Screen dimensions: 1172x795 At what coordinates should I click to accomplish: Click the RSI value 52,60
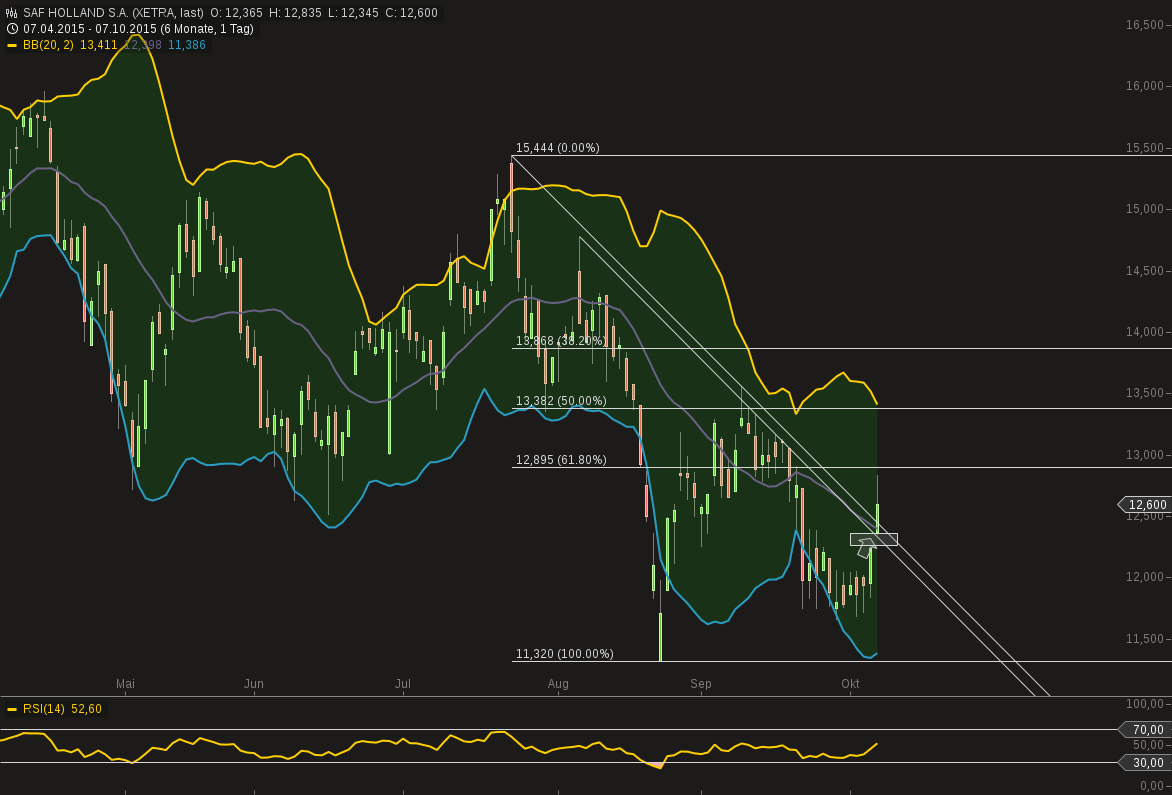(86, 708)
